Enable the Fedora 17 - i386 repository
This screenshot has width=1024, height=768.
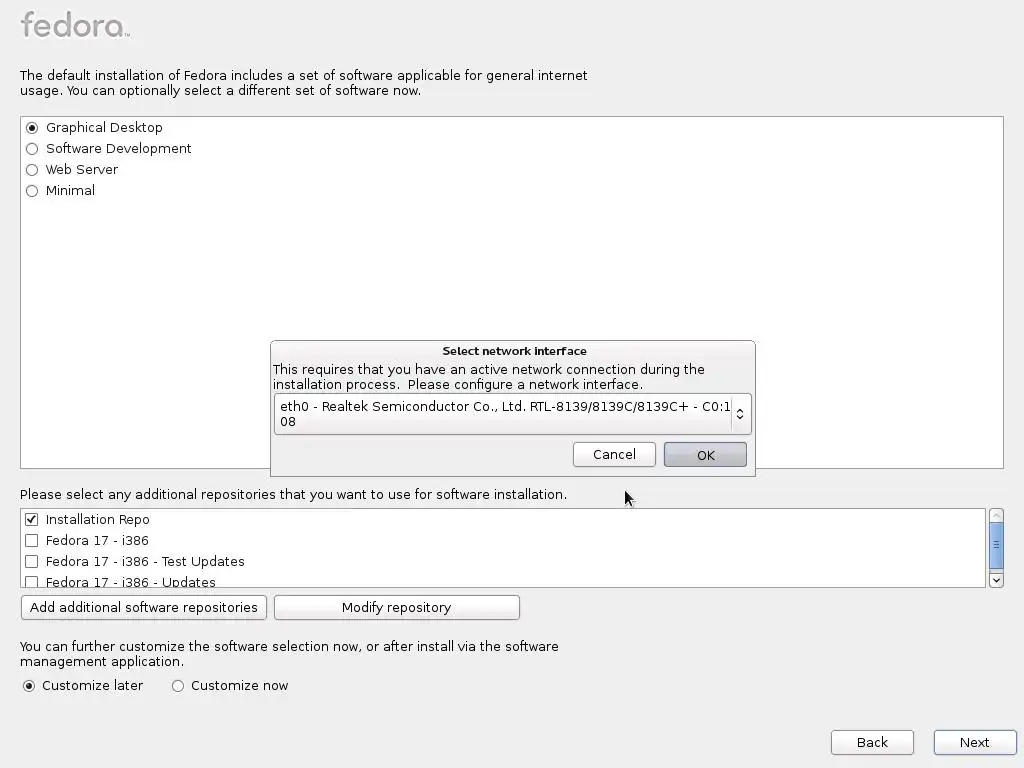point(31,540)
